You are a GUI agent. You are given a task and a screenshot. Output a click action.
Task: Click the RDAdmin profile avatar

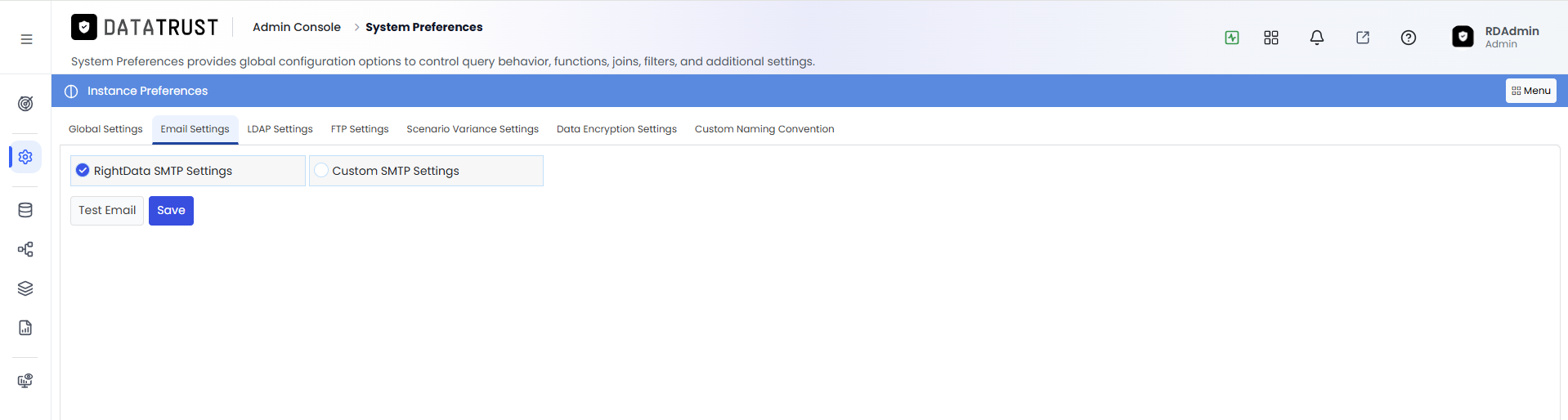point(1463,37)
